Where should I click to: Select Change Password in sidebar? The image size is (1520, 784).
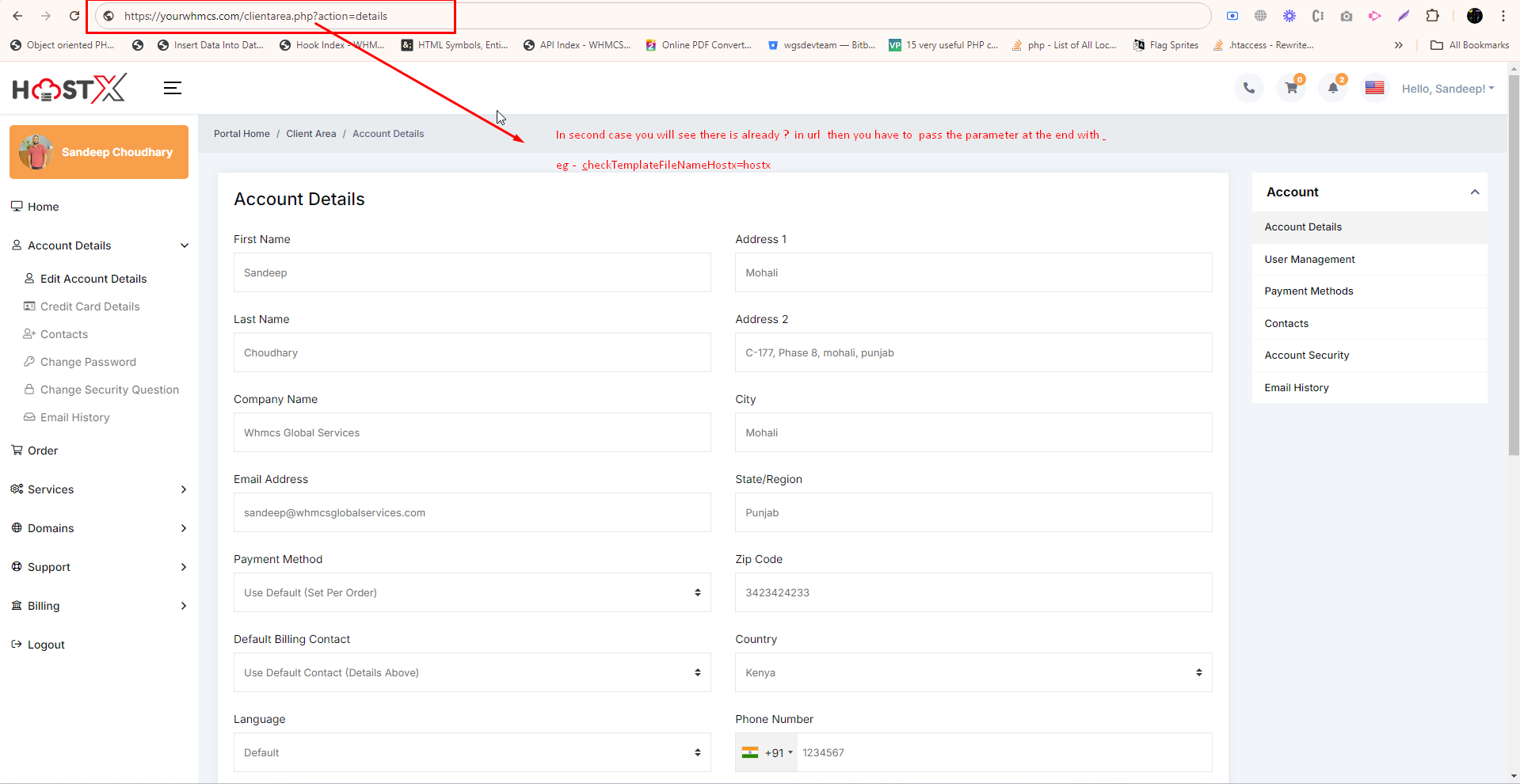coord(88,362)
